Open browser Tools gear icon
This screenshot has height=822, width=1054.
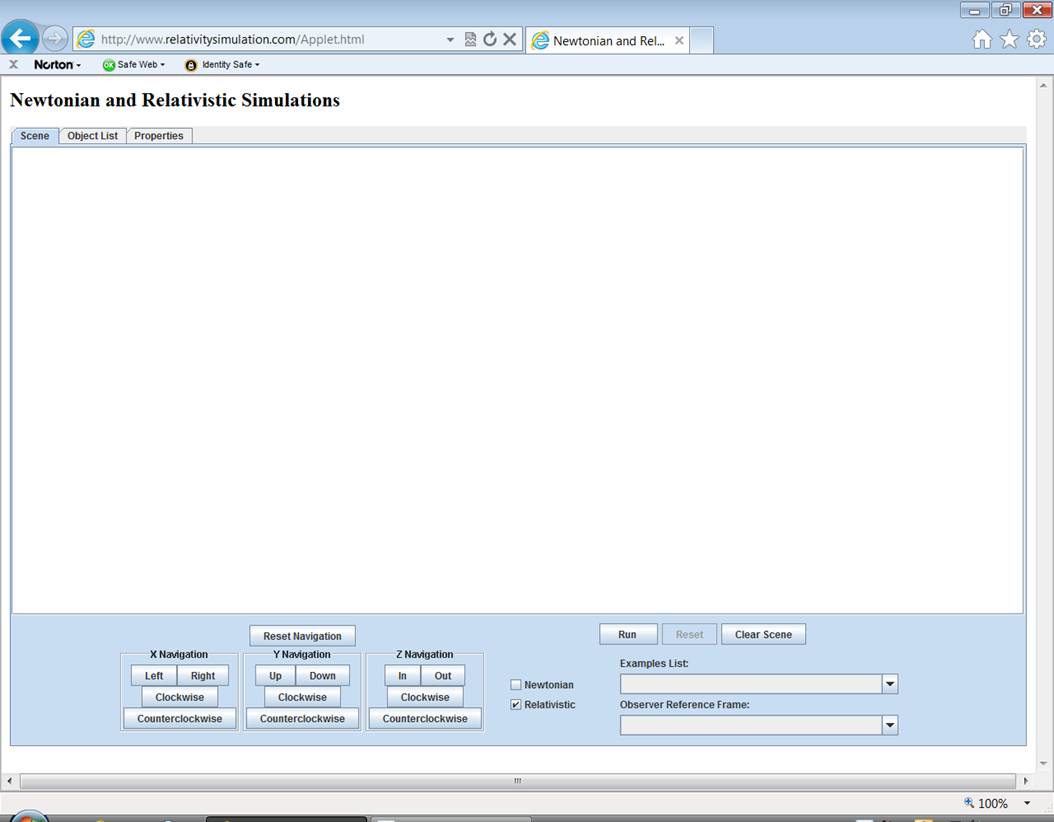click(x=1036, y=39)
